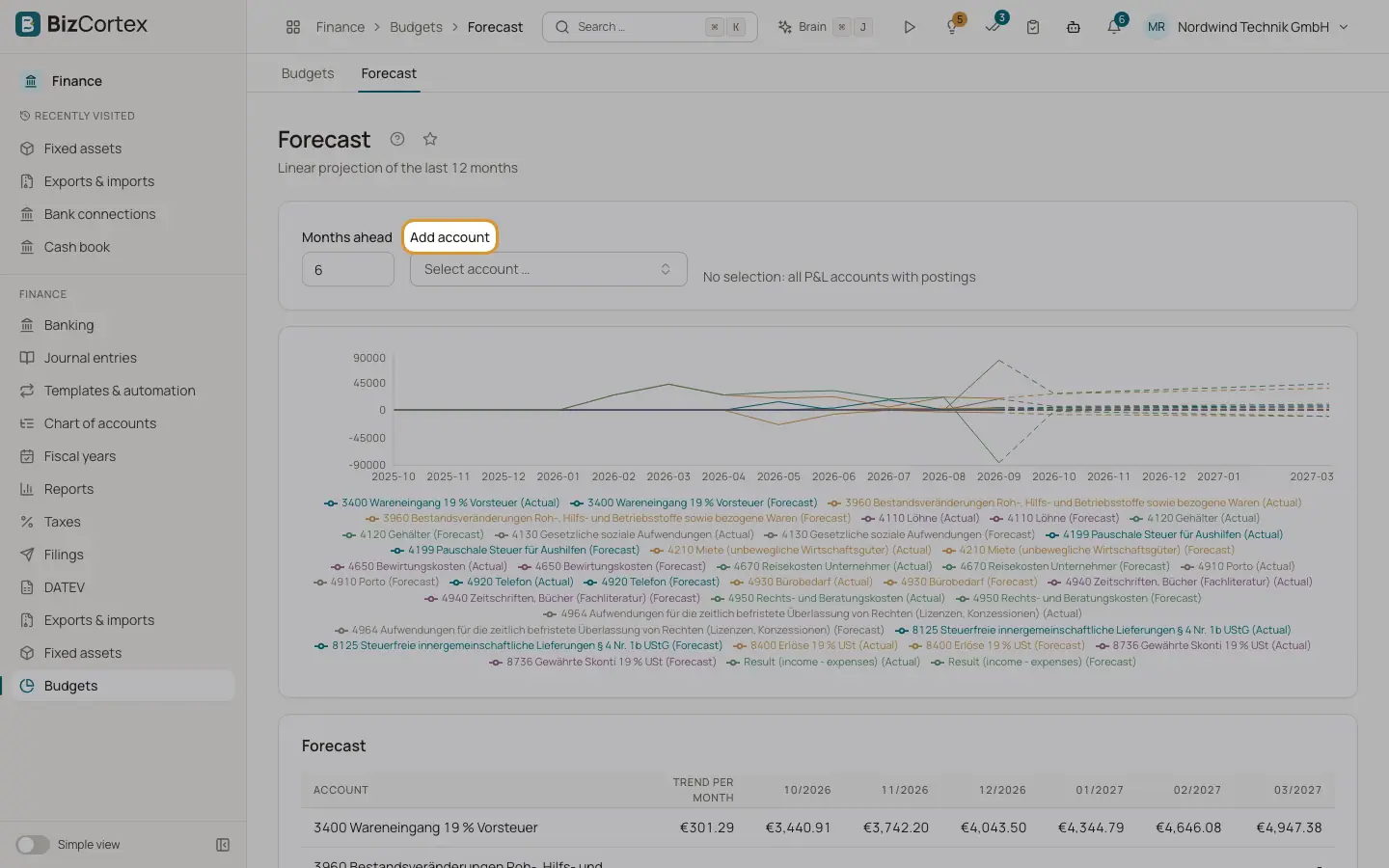Click the play icon in the top bar

(x=909, y=27)
